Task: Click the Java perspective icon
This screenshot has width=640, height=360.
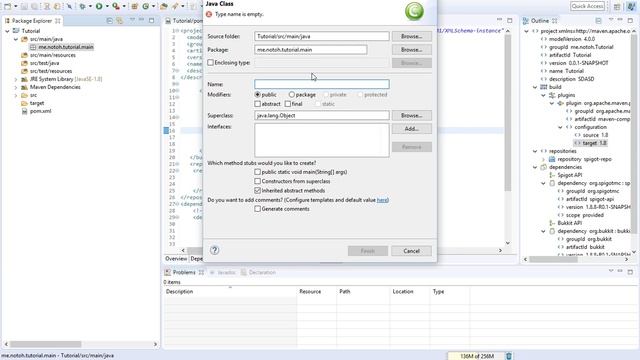Action: pos(631,6)
